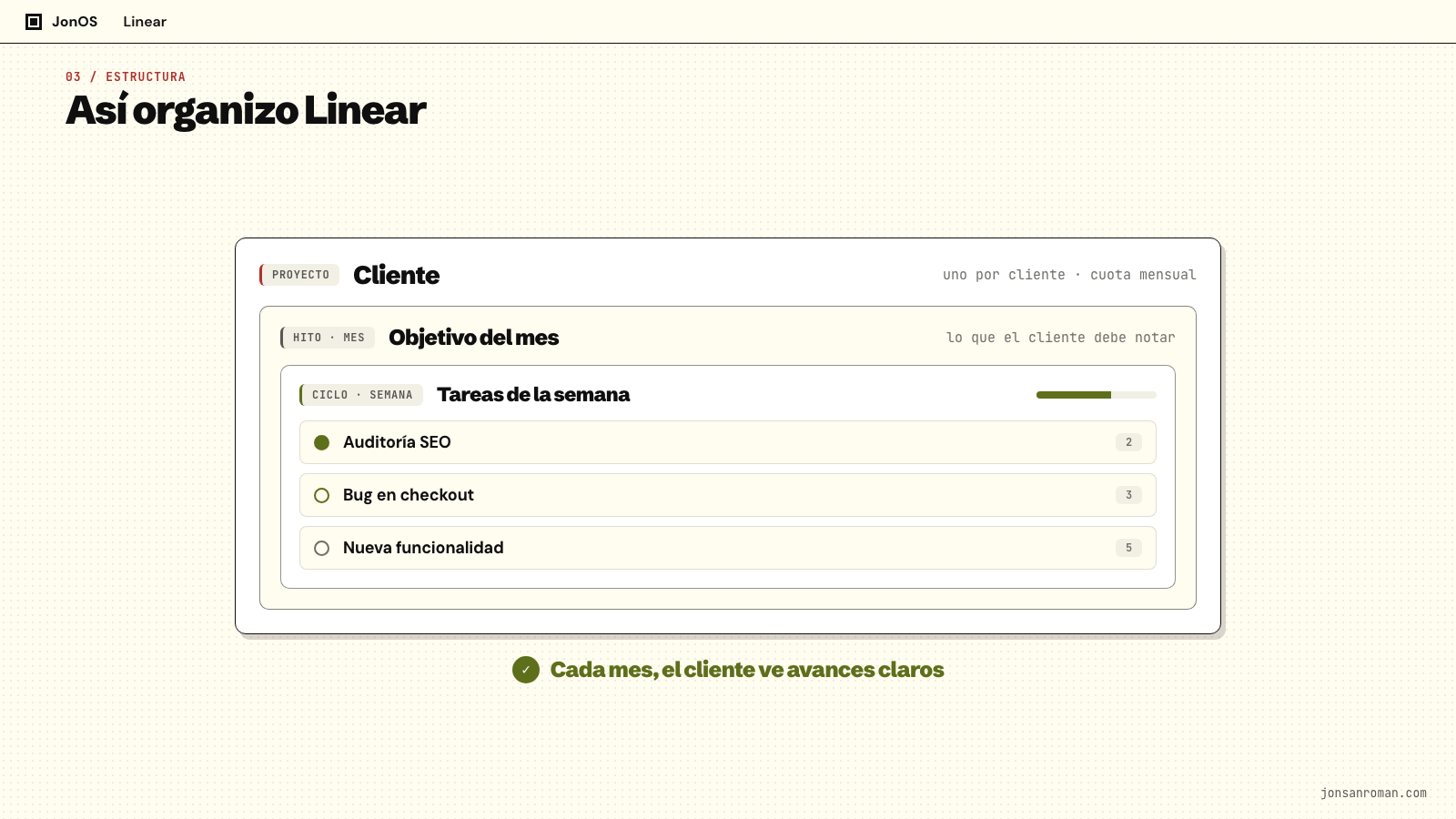Click the estimate badge 2 on Auditoría SEO
The height and width of the screenshot is (819, 1456).
pyautogui.click(x=1128, y=442)
